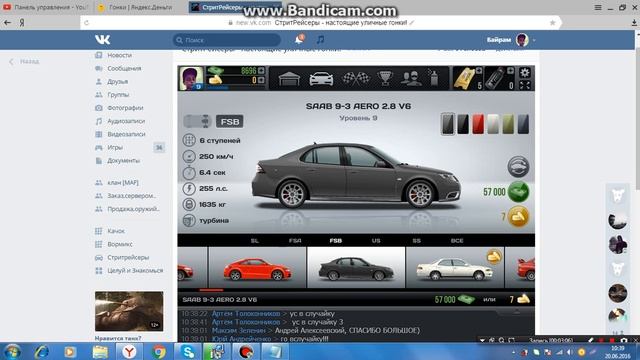
Task: Focus the VK search field
Action: [x=227, y=40]
